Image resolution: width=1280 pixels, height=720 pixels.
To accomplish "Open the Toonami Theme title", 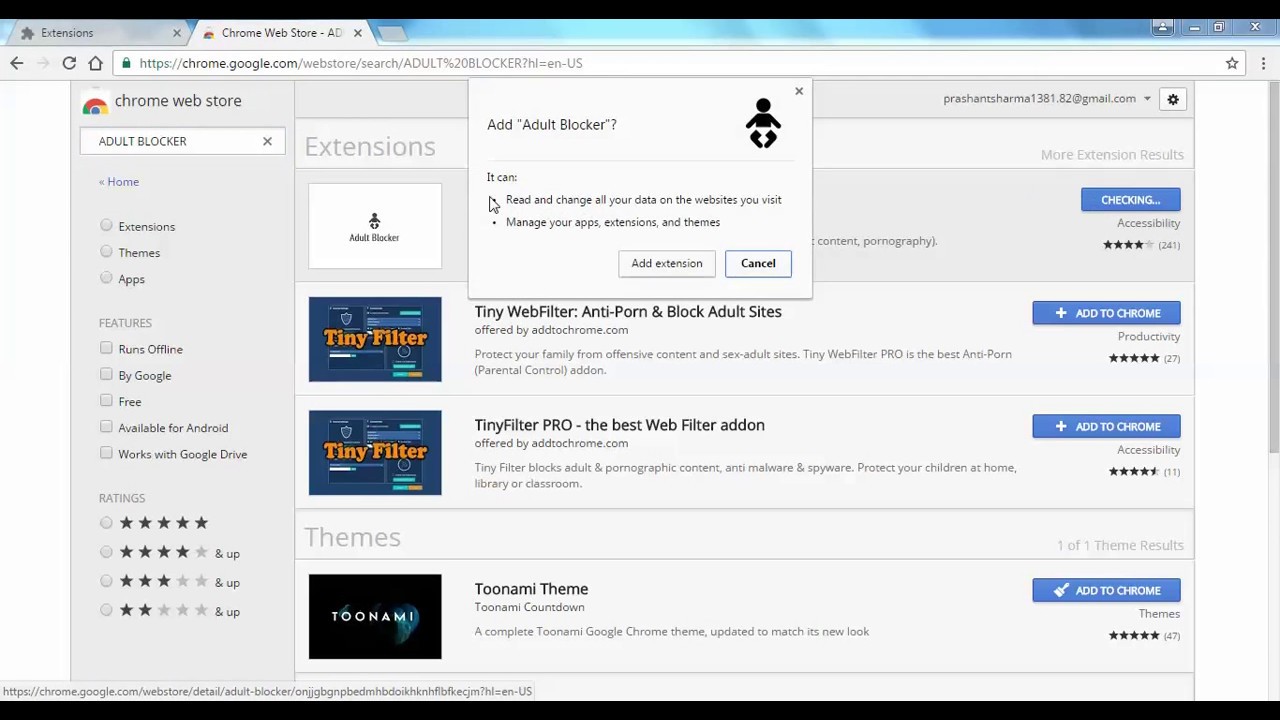I will click(x=531, y=589).
